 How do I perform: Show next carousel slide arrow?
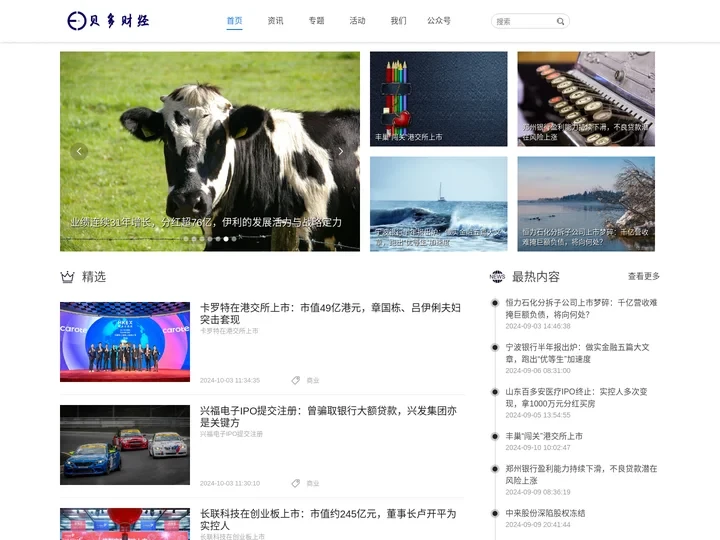click(340, 151)
